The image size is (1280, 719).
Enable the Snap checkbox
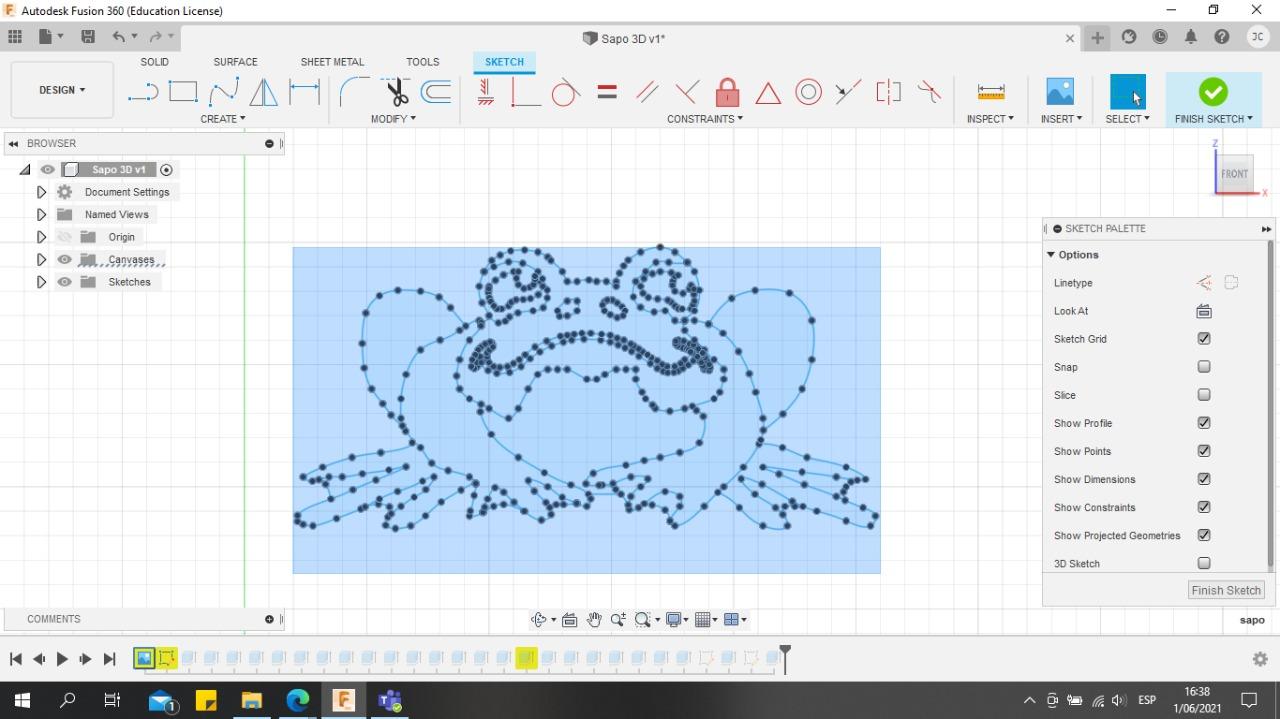1204,367
